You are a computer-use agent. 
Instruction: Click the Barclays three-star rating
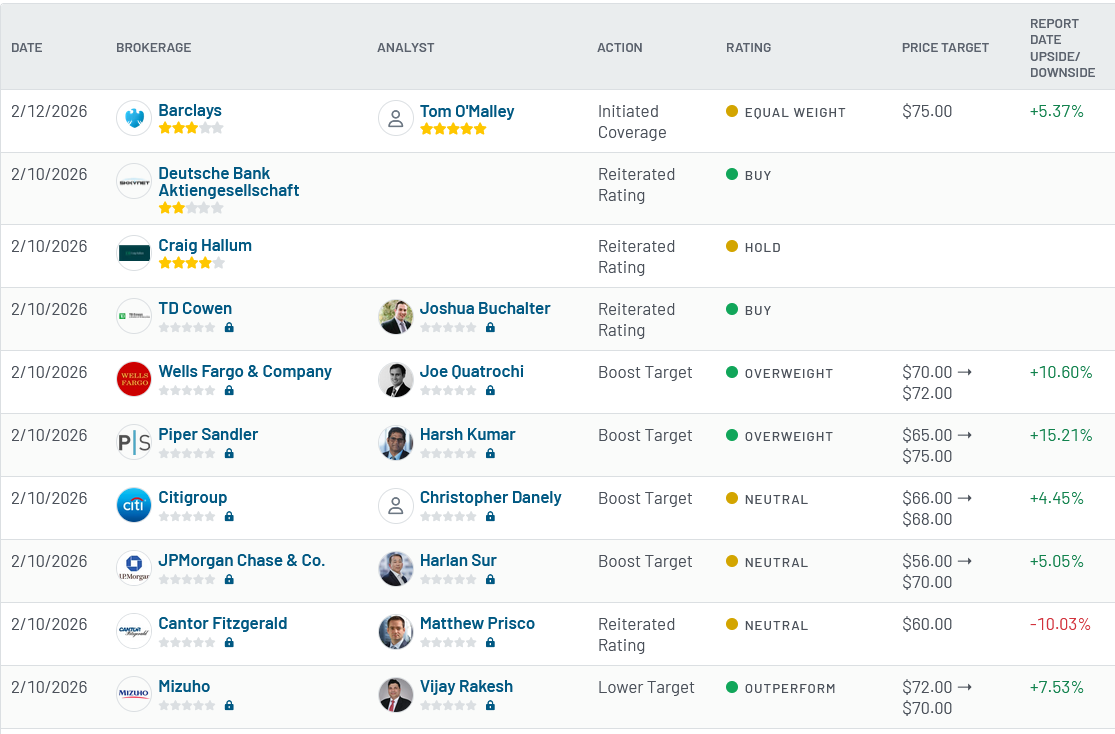pos(191,128)
